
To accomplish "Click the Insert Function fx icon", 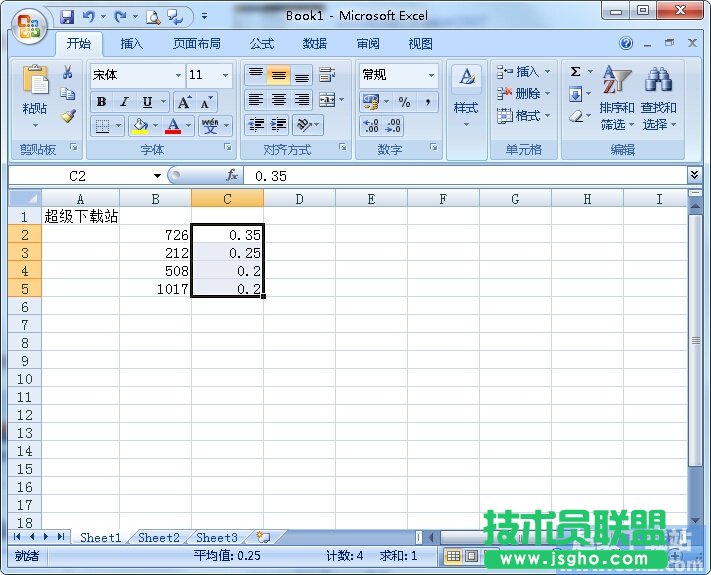I will (x=232, y=175).
